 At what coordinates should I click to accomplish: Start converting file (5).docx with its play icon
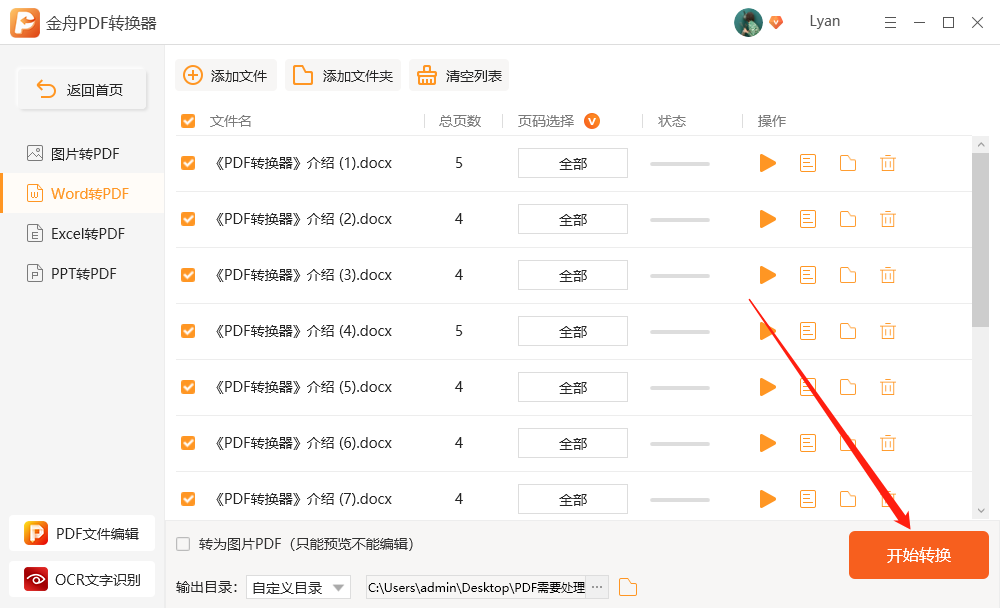(x=768, y=387)
